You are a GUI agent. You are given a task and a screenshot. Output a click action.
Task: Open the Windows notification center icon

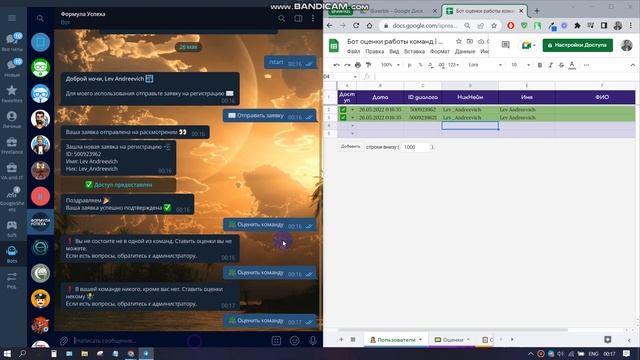click(x=627, y=353)
